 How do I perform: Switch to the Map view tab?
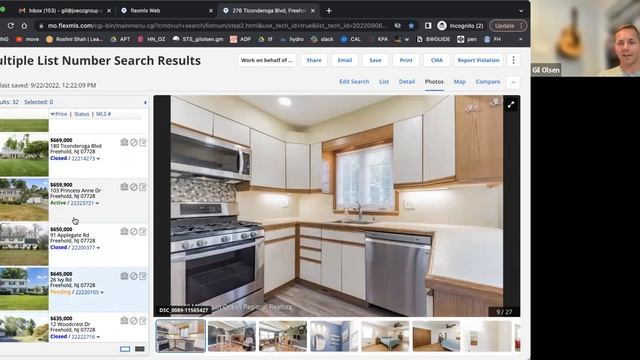(460, 82)
